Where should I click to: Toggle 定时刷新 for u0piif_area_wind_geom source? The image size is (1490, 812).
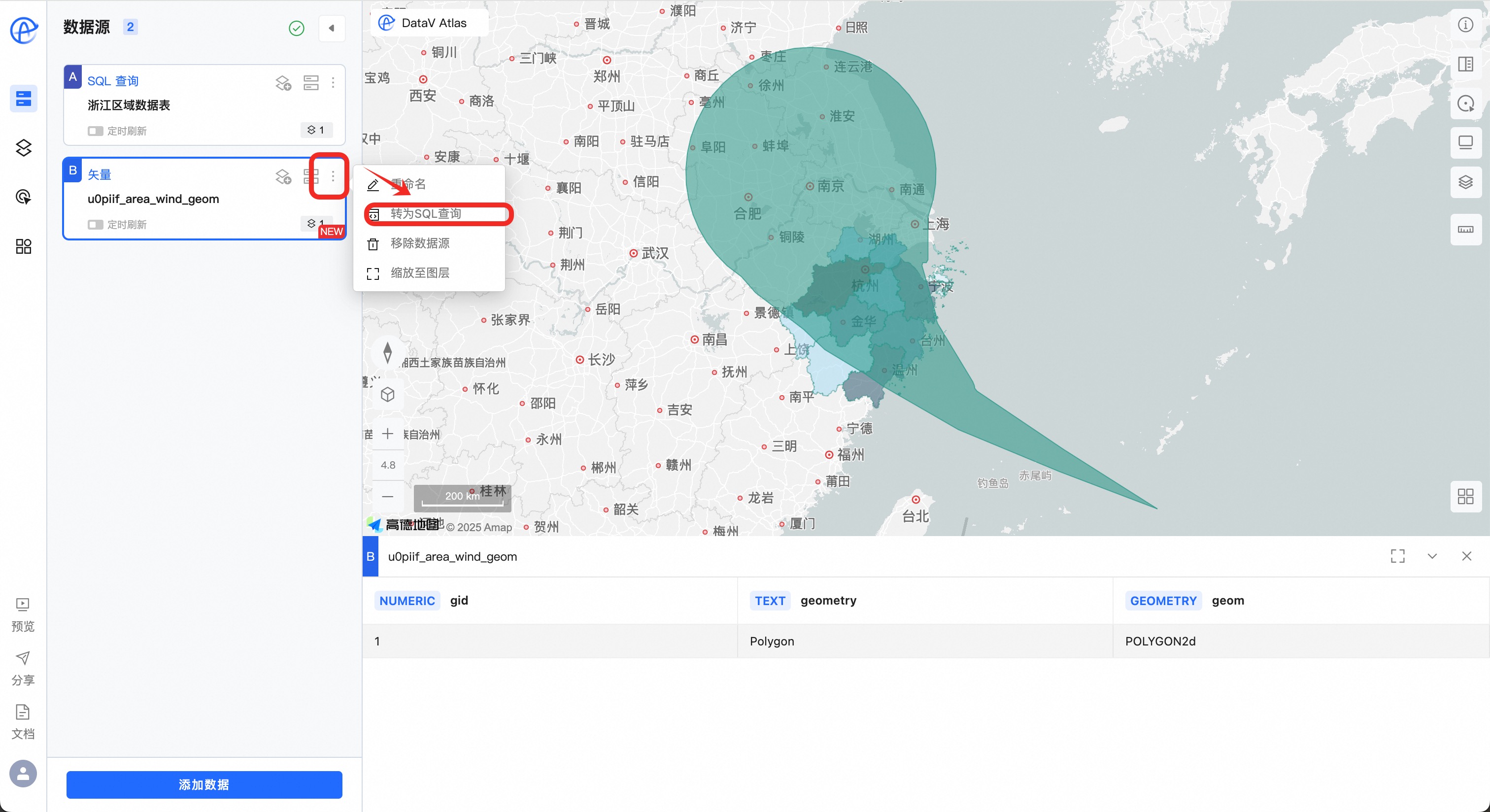coord(96,224)
